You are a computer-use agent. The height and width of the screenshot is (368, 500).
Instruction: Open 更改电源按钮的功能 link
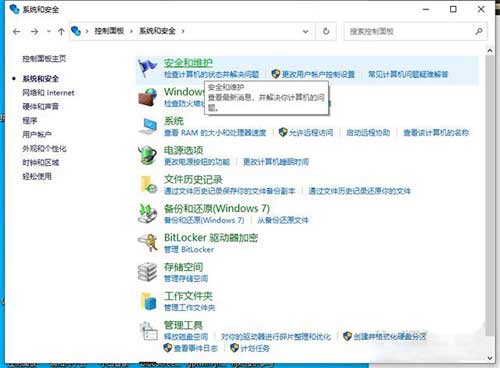tap(197, 162)
